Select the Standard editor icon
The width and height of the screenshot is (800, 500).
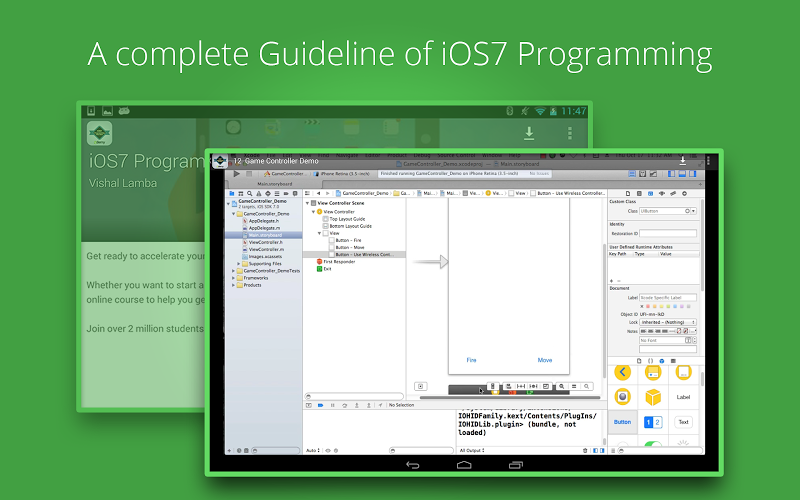click(632, 173)
